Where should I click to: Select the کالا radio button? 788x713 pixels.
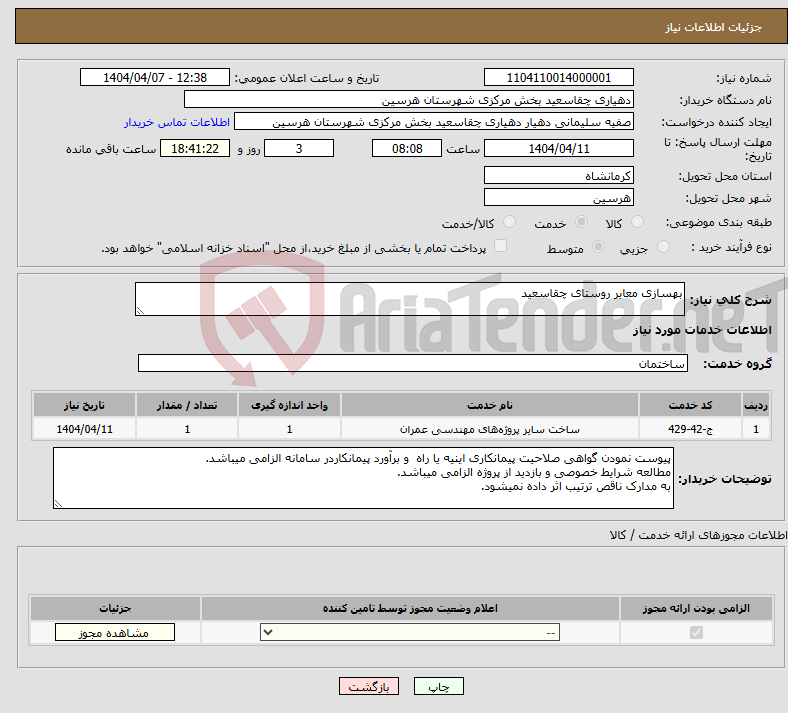(637, 222)
